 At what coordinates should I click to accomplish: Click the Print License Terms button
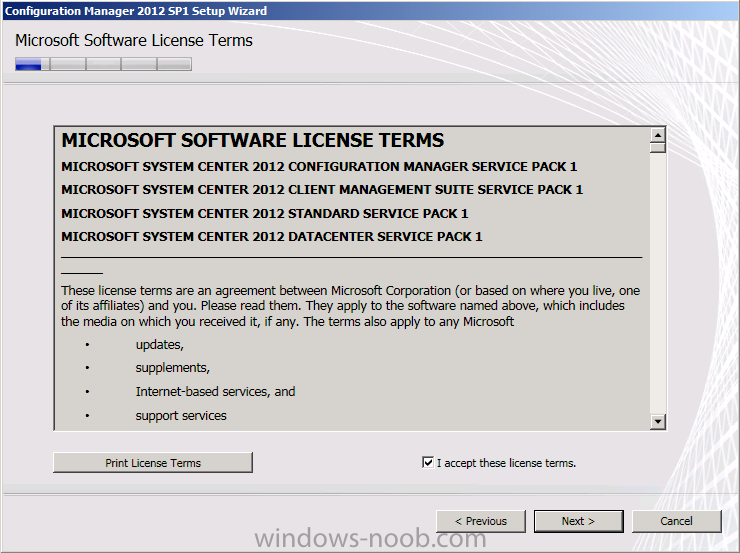click(x=153, y=462)
